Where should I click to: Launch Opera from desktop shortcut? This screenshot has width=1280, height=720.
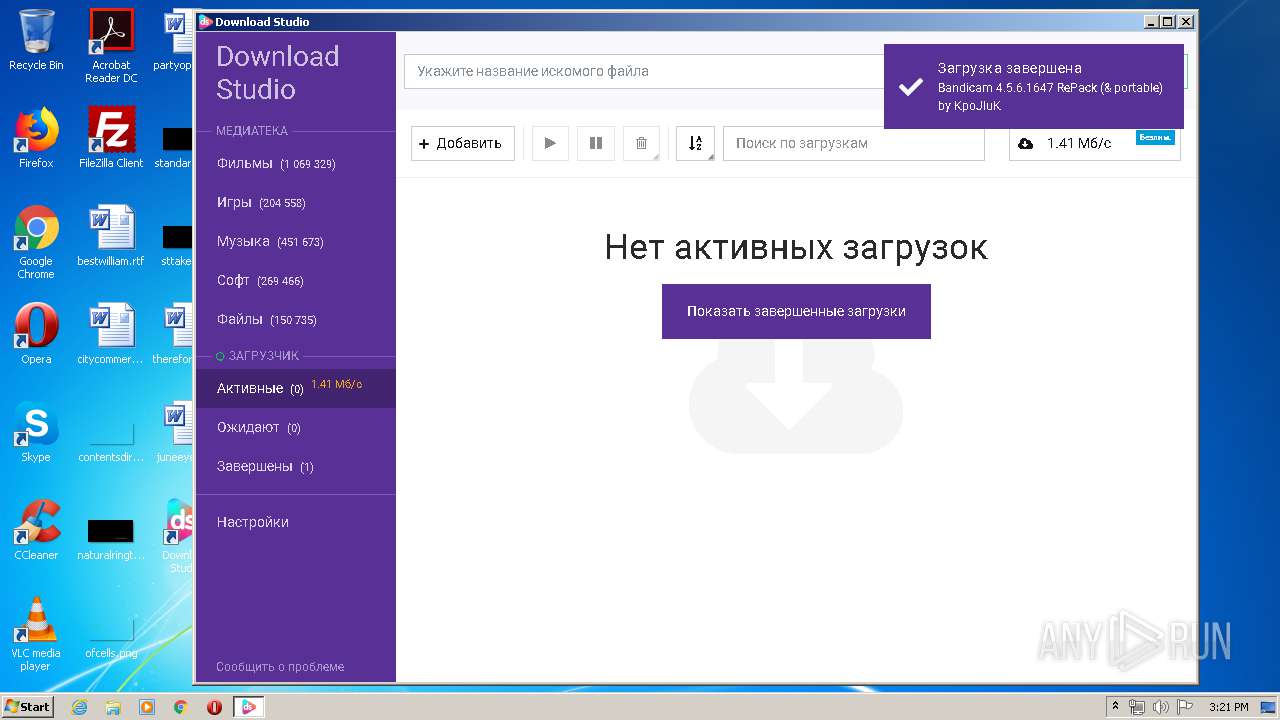click(x=36, y=333)
